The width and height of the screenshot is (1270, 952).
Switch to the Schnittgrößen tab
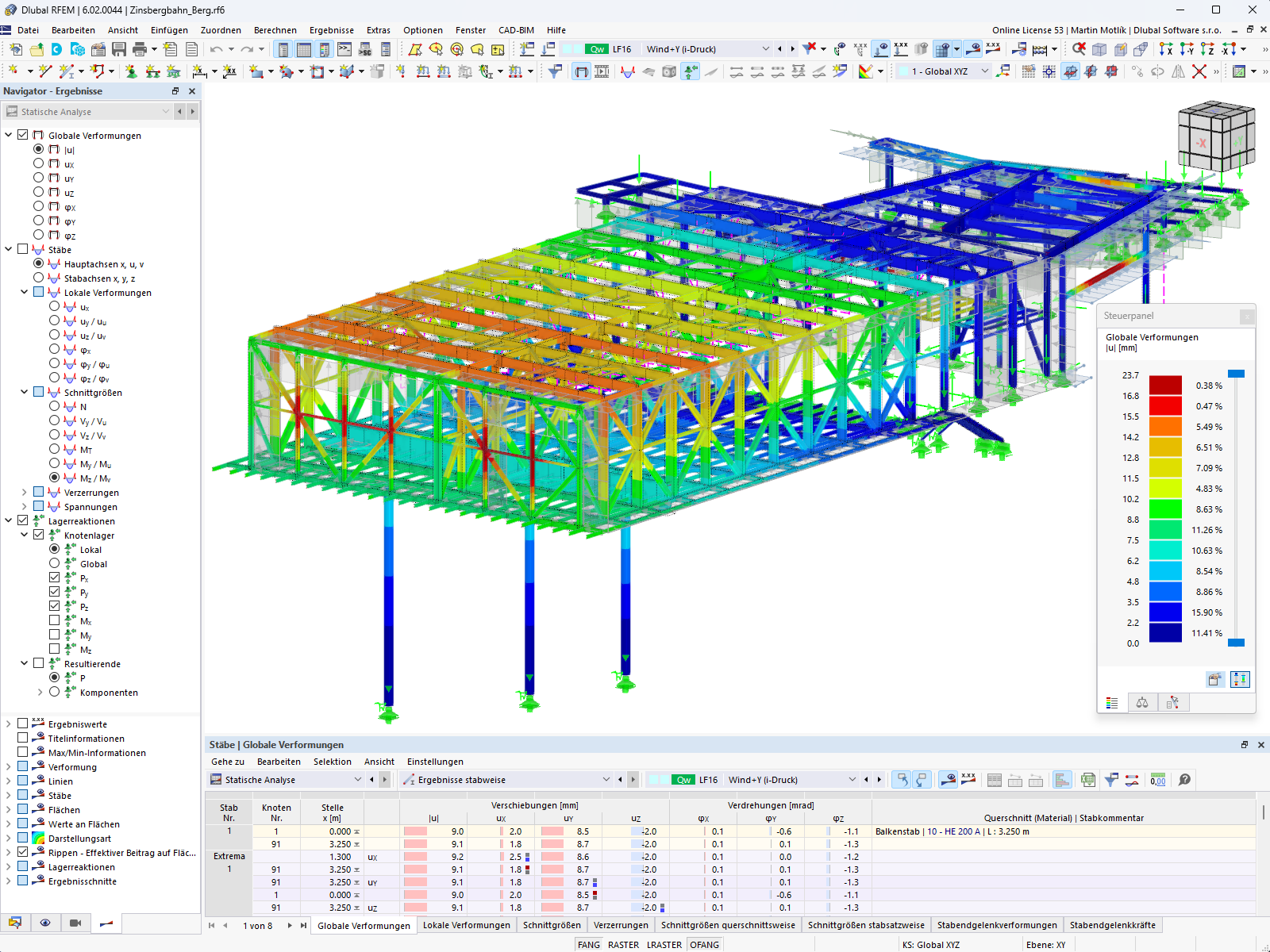click(x=550, y=925)
